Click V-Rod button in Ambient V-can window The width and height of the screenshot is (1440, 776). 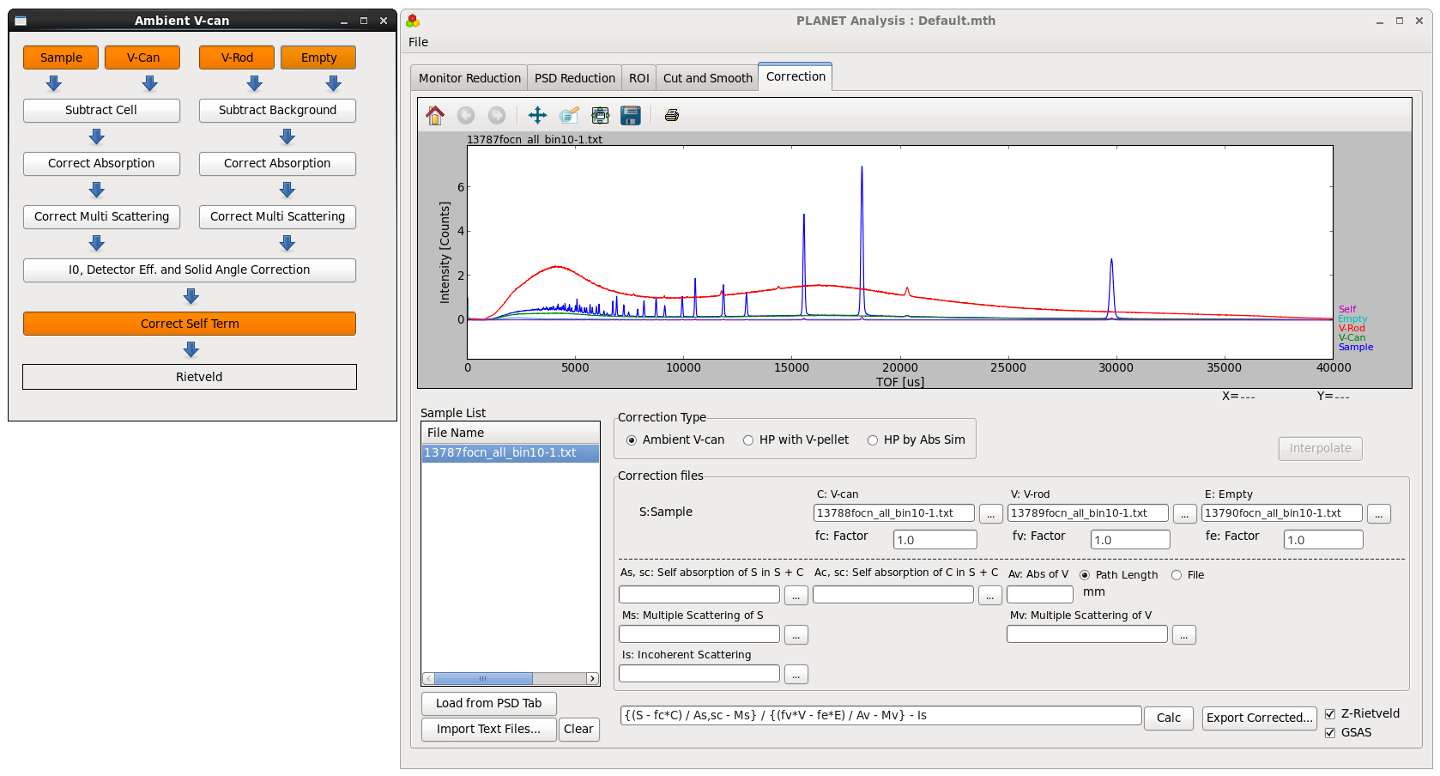(x=237, y=57)
